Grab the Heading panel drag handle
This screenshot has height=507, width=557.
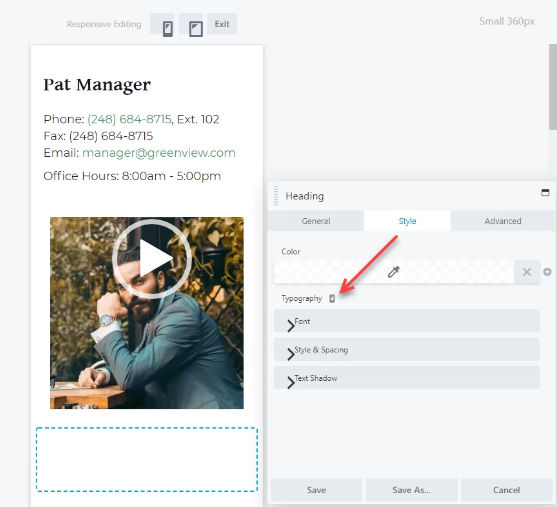click(276, 195)
